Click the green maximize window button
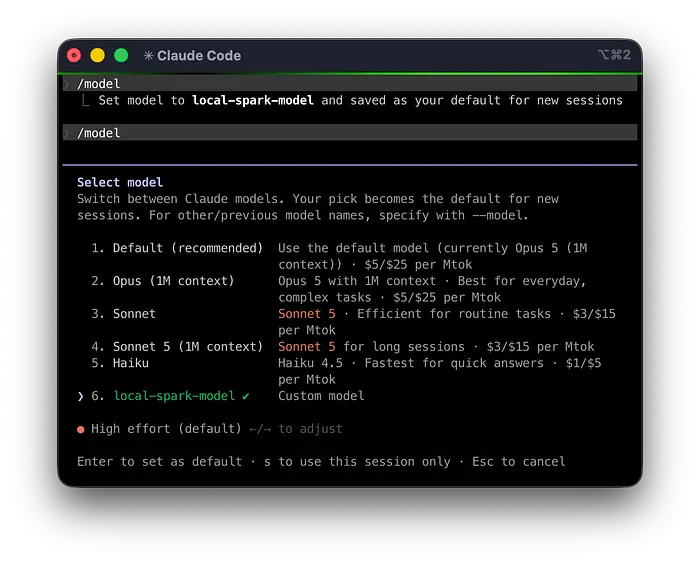 coord(121,55)
